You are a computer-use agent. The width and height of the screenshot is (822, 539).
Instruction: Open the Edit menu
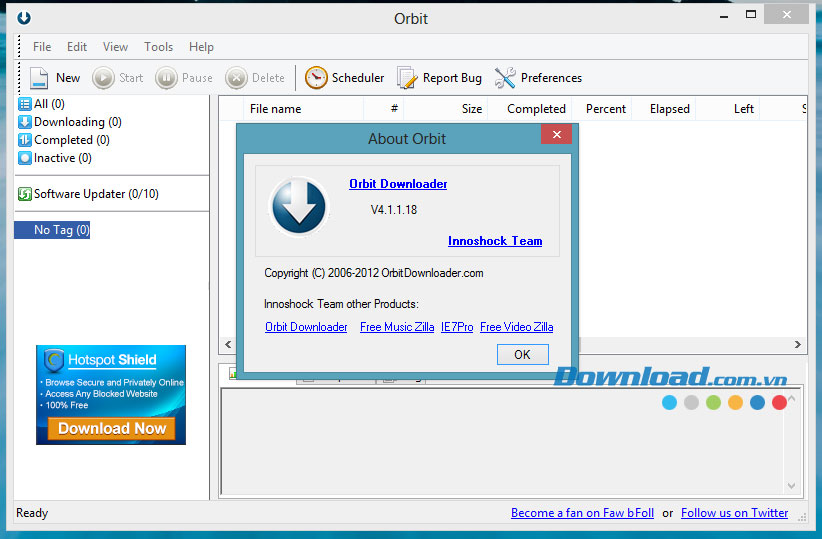(77, 47)
